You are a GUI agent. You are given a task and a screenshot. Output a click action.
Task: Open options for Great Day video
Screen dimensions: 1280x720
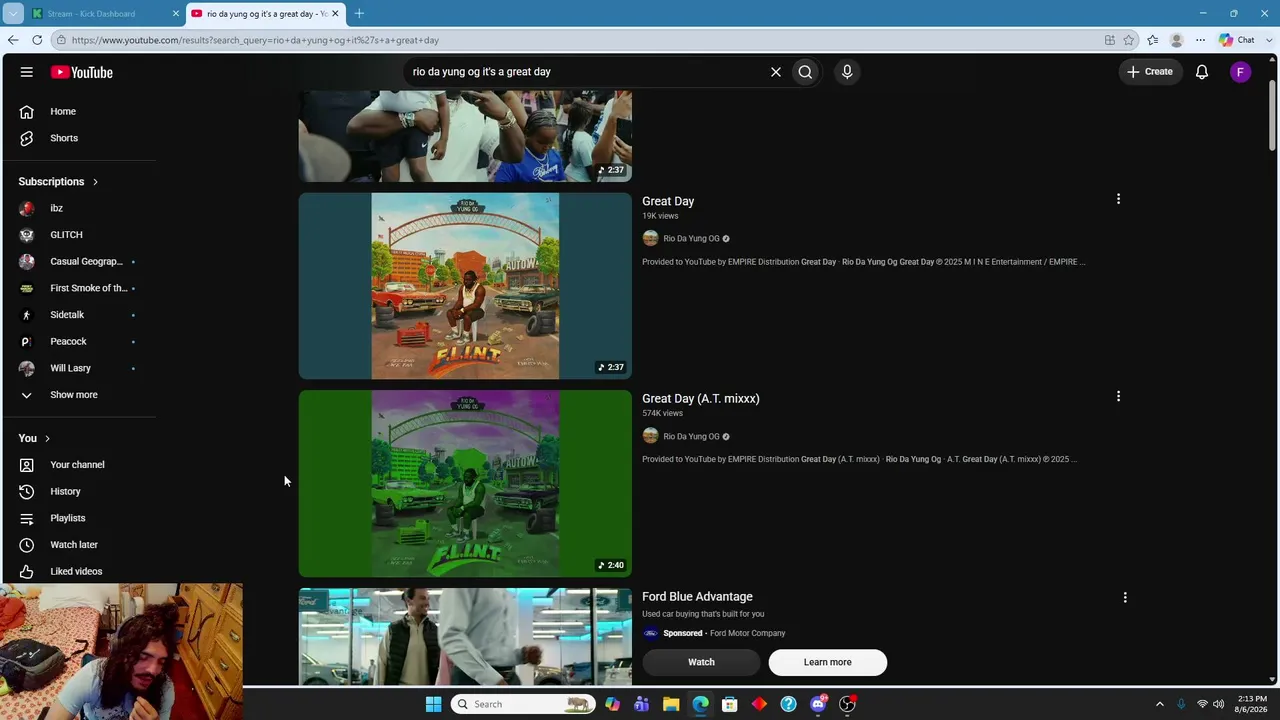pyautogui.click(x=1118, y=199)
